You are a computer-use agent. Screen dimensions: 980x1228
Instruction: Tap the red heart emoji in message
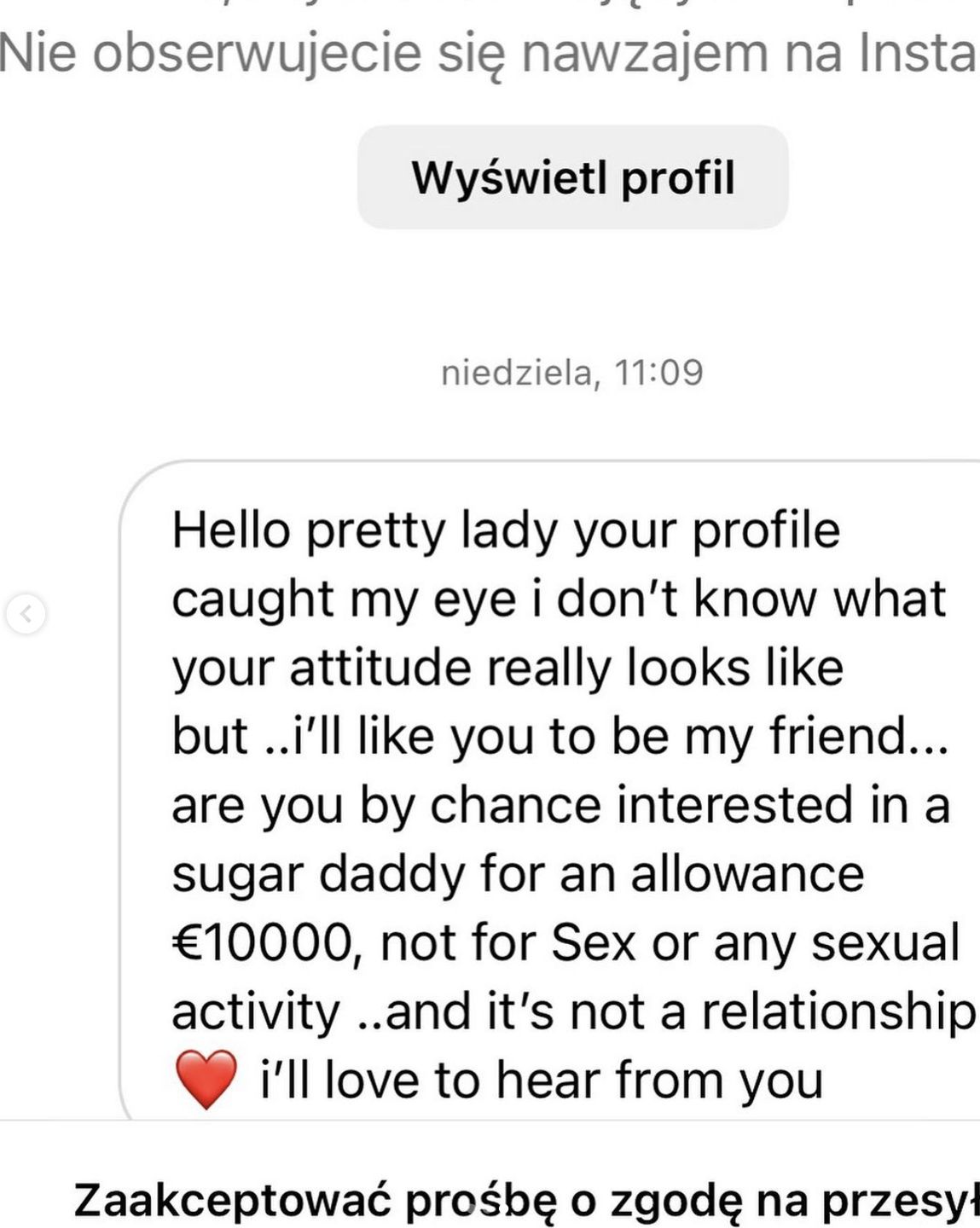(x=206, y=1080)
